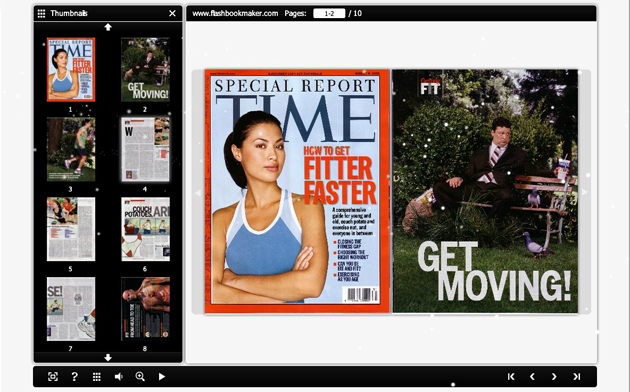Open thumbnail page 5
Screen dimensions: 630x392
point(71,229)
